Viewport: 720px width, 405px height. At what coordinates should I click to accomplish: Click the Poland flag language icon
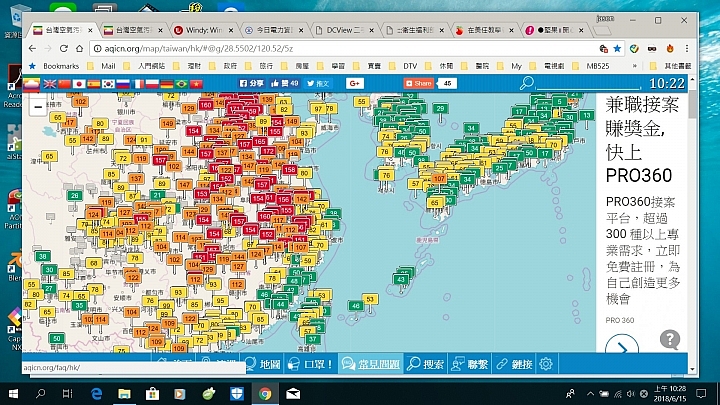152,84
